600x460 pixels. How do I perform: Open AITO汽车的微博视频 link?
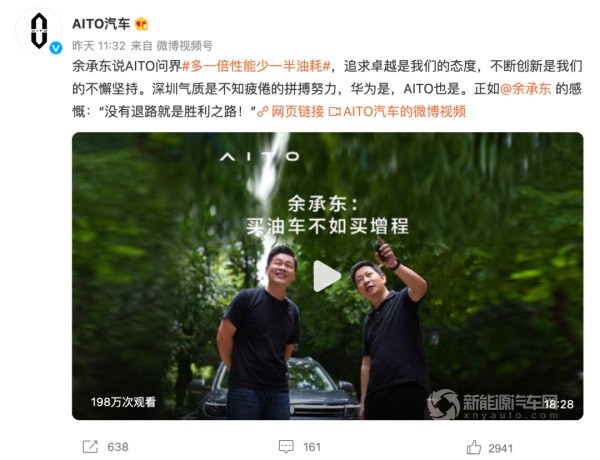pyautogui.click(x=404, y=112)
